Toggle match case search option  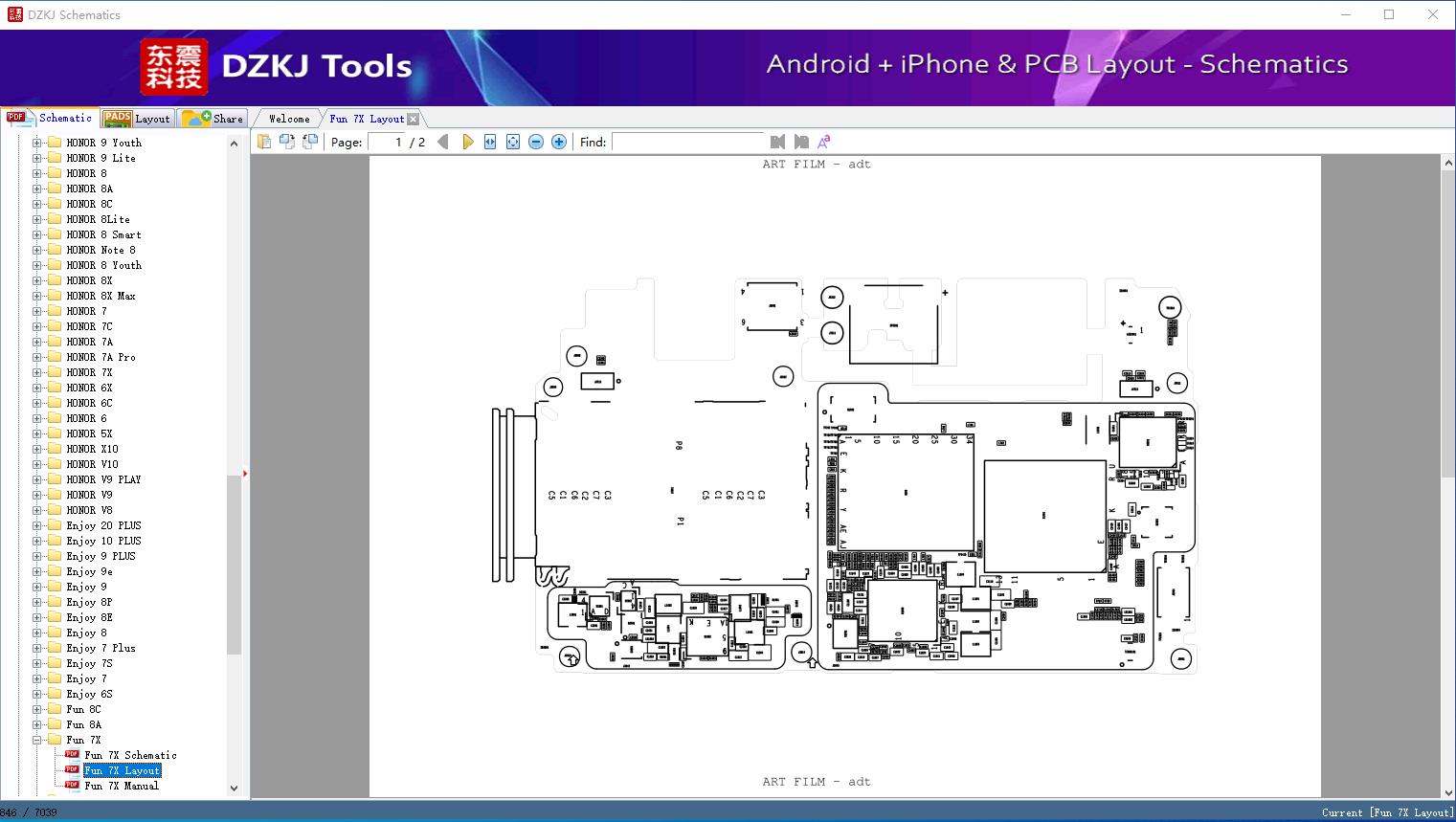[824, 142]
